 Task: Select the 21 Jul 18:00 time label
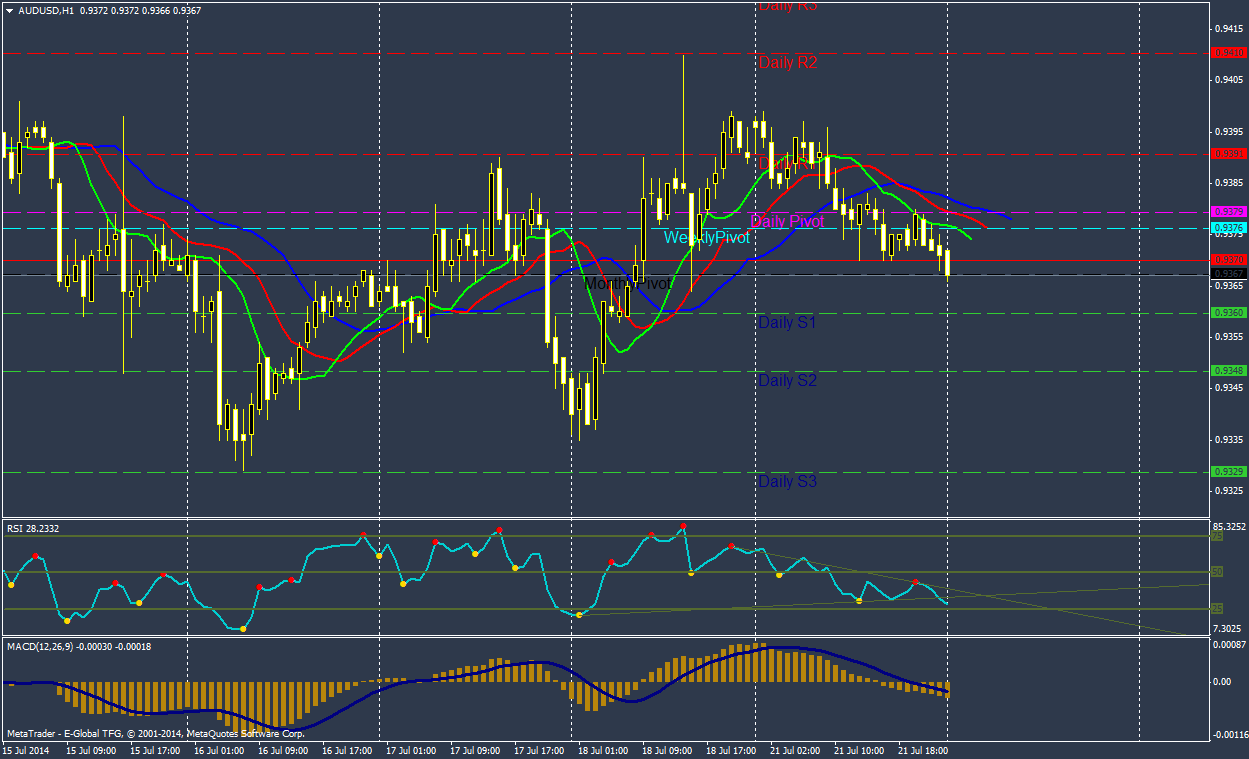coord(923,749)
